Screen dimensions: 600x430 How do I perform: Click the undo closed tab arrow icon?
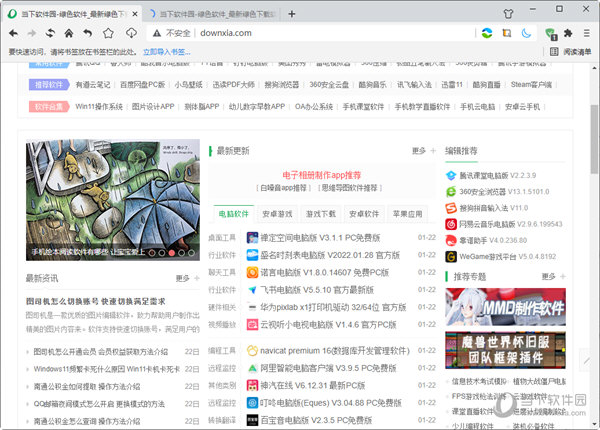click(x=88, y=33)
